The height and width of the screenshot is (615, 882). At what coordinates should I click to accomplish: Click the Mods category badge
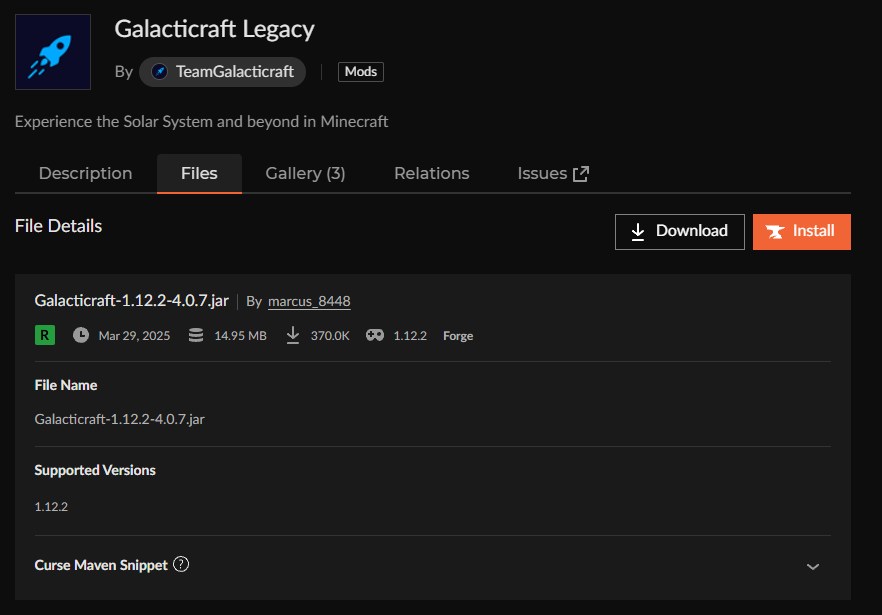tap(360, 71)
